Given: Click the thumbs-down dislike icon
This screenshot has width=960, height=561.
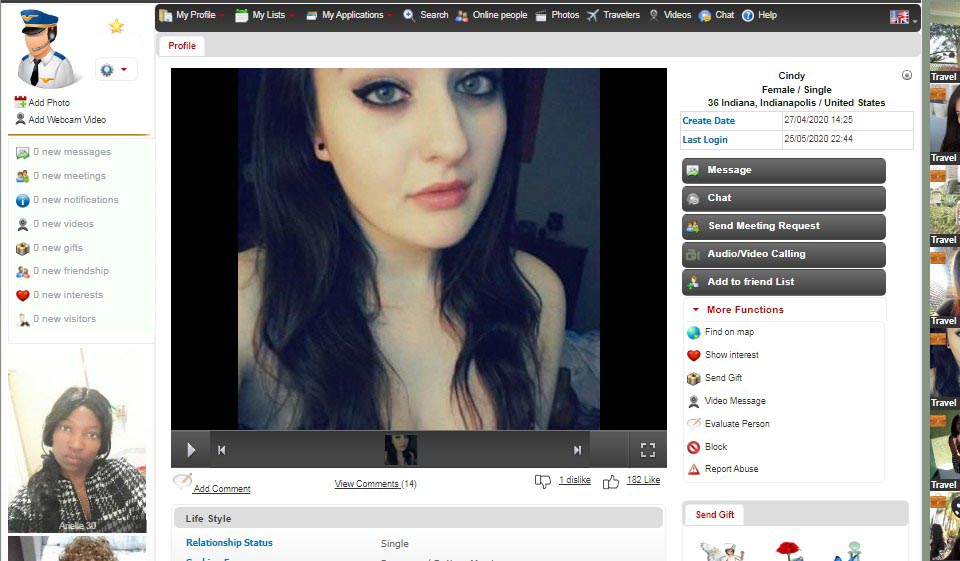Looking at the screenshot, I should pos(543,481).
